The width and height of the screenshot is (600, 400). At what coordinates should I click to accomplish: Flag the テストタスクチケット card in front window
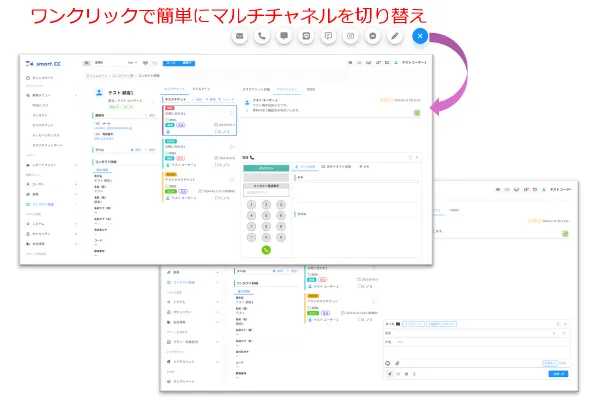[232, 180]
